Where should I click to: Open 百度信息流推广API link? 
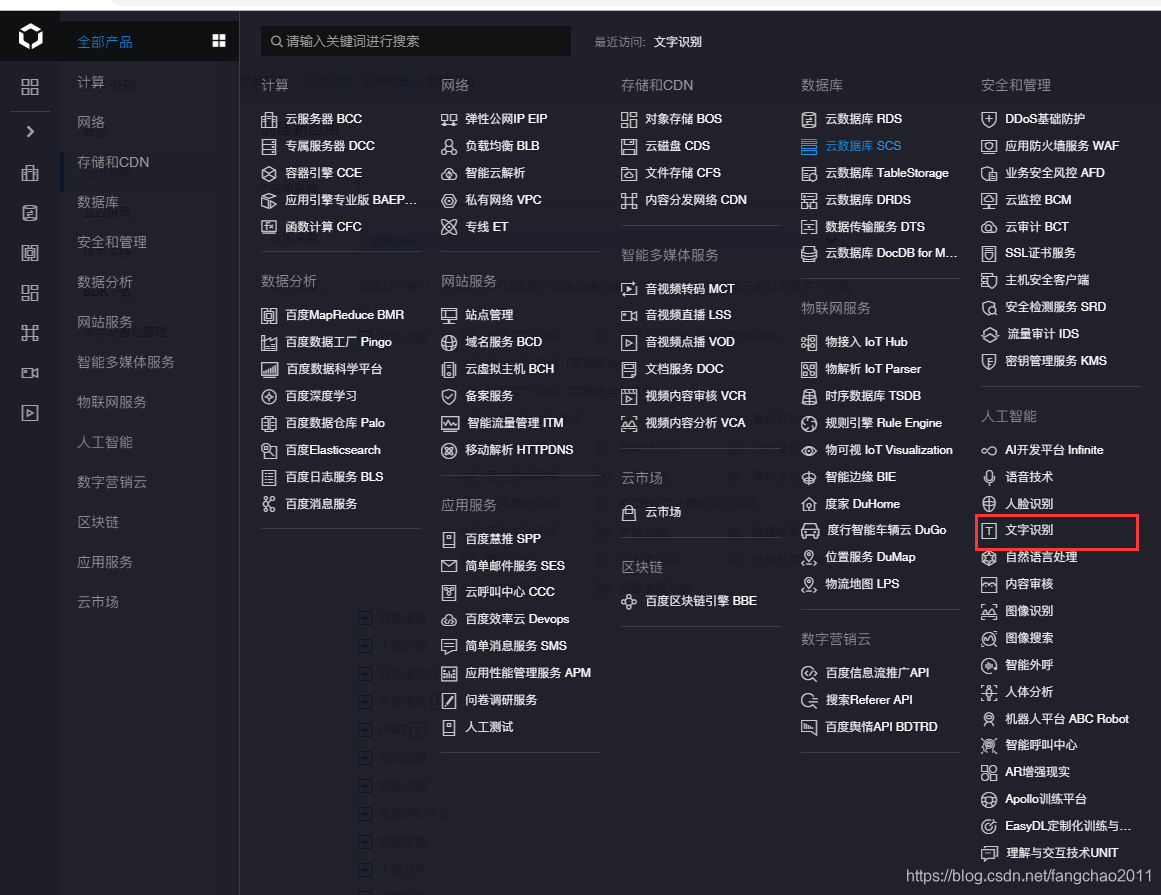click(877, 673)
